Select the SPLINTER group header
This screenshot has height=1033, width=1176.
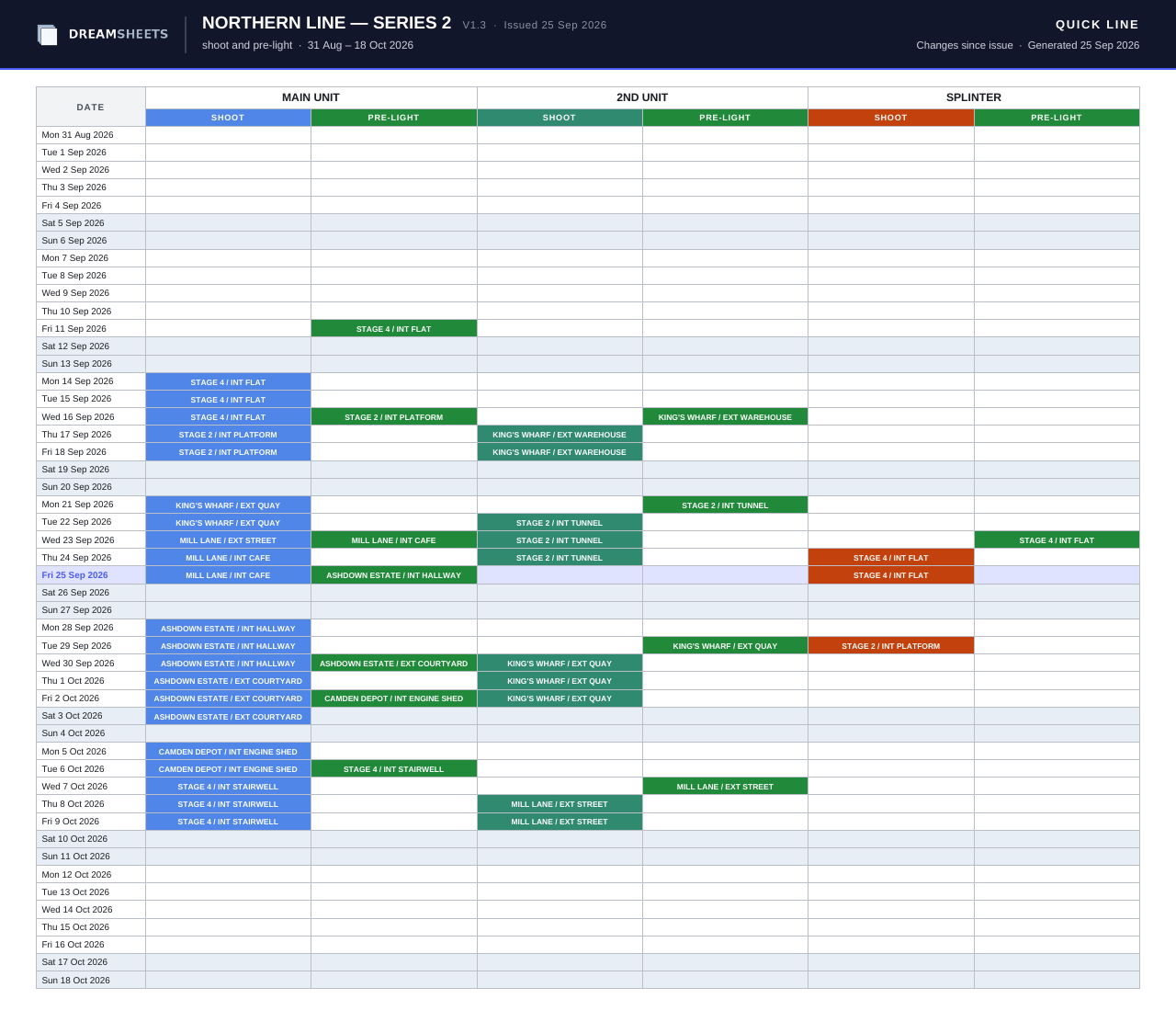[974, 97]
